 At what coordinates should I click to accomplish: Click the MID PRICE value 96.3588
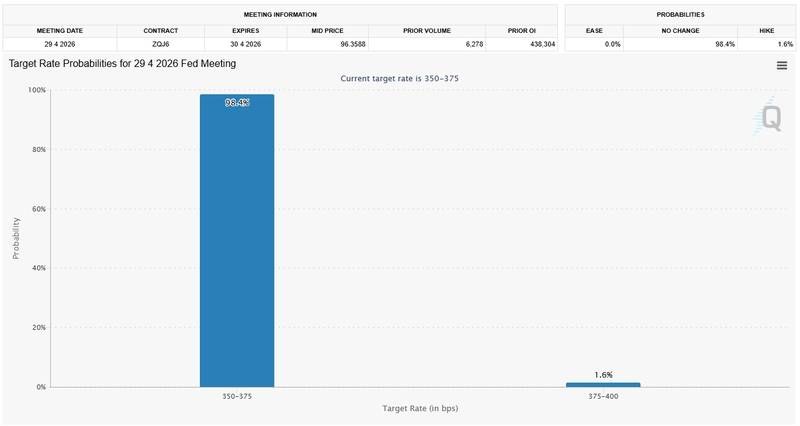point(326,44)
